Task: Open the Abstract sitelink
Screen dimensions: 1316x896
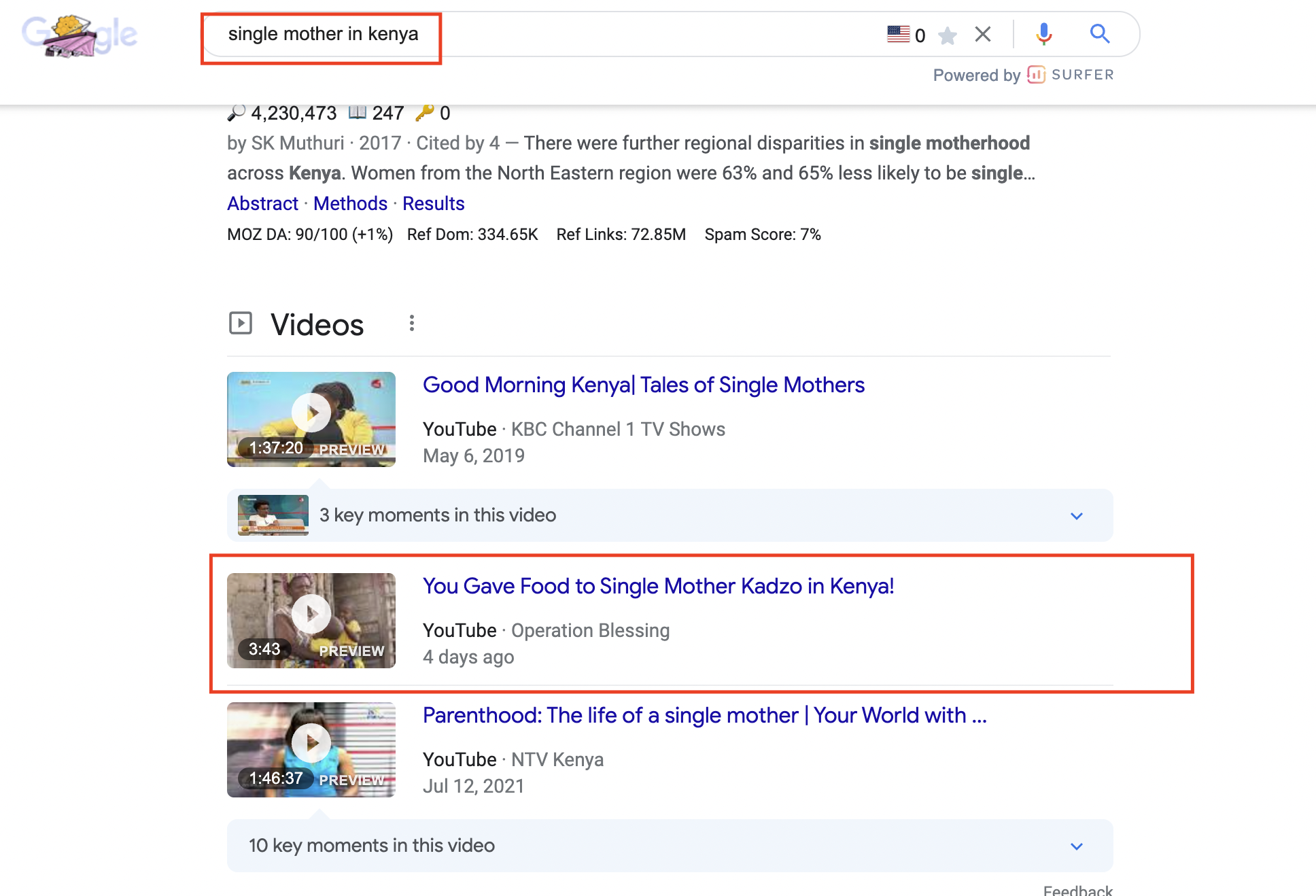Action: coord(262,203)
